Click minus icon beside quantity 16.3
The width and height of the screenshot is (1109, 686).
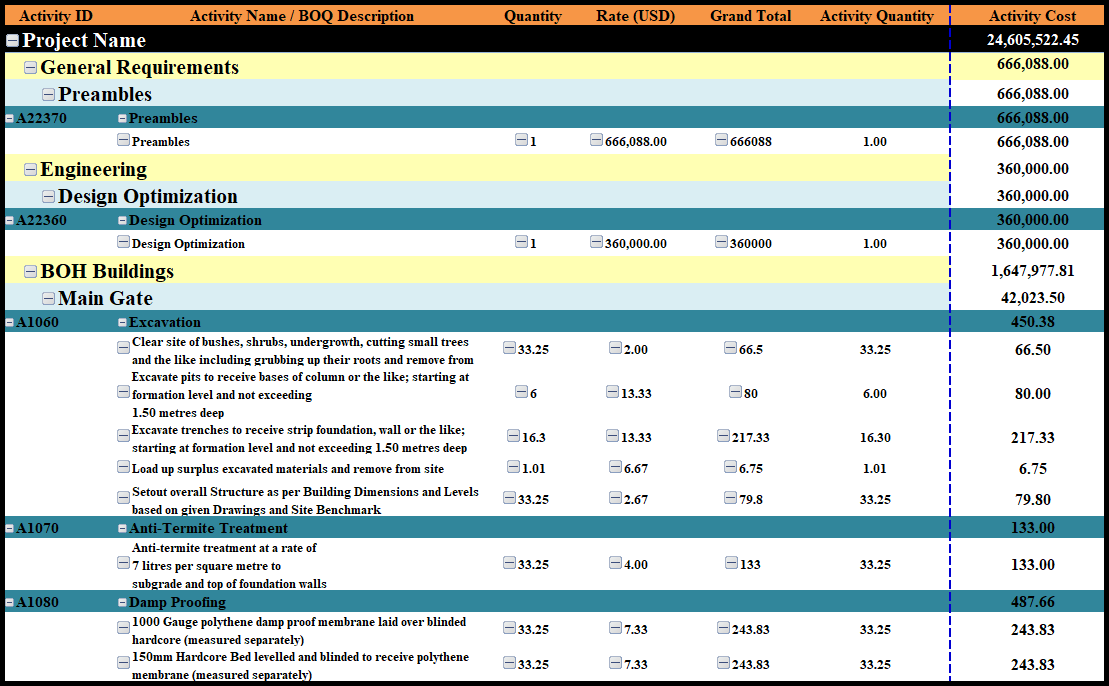(x=513, y=436)
